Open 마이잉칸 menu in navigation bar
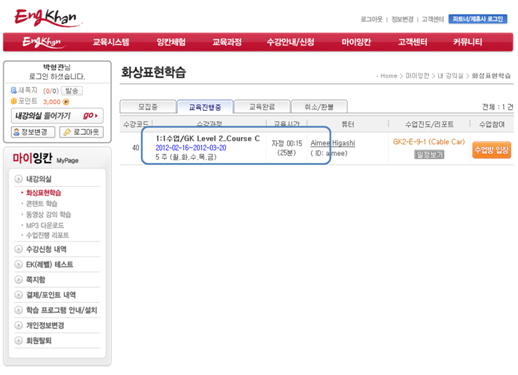Image resolution: width=518 pixels, height=375 pixels. coord(356,42)
